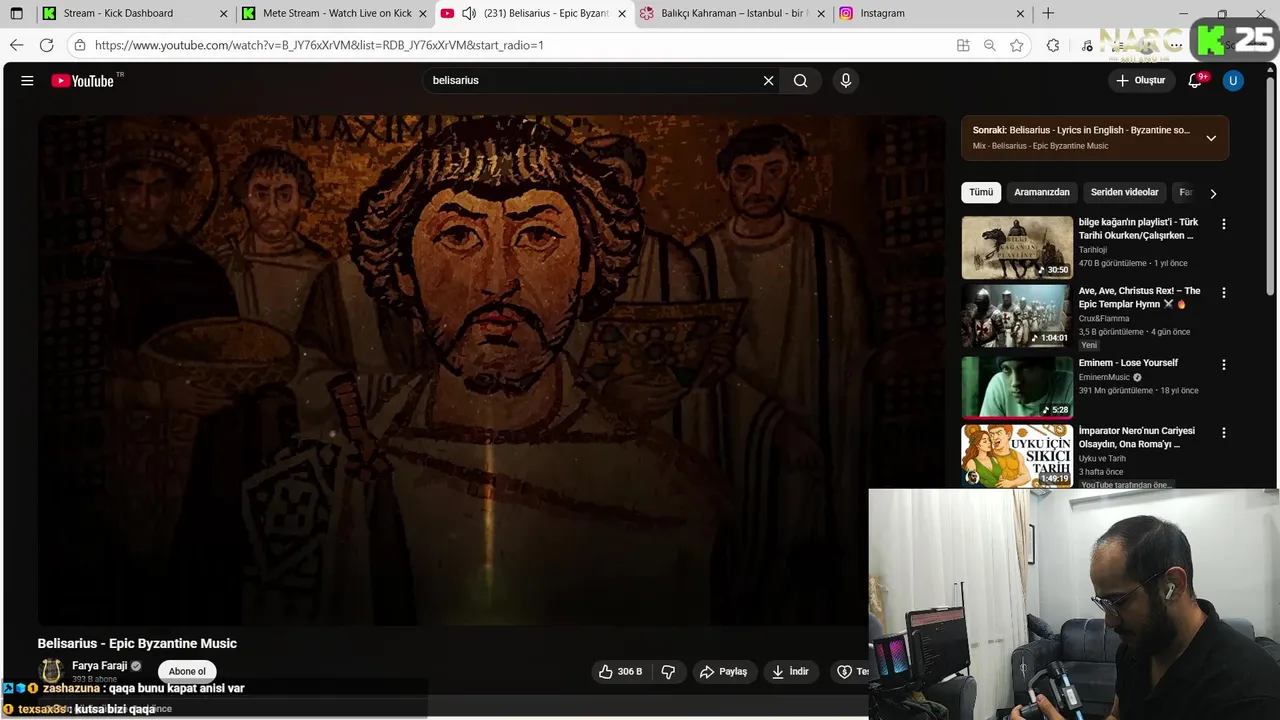
Task: Open browser apps/split icon in address bar
Action: click(x=963, y=45)
